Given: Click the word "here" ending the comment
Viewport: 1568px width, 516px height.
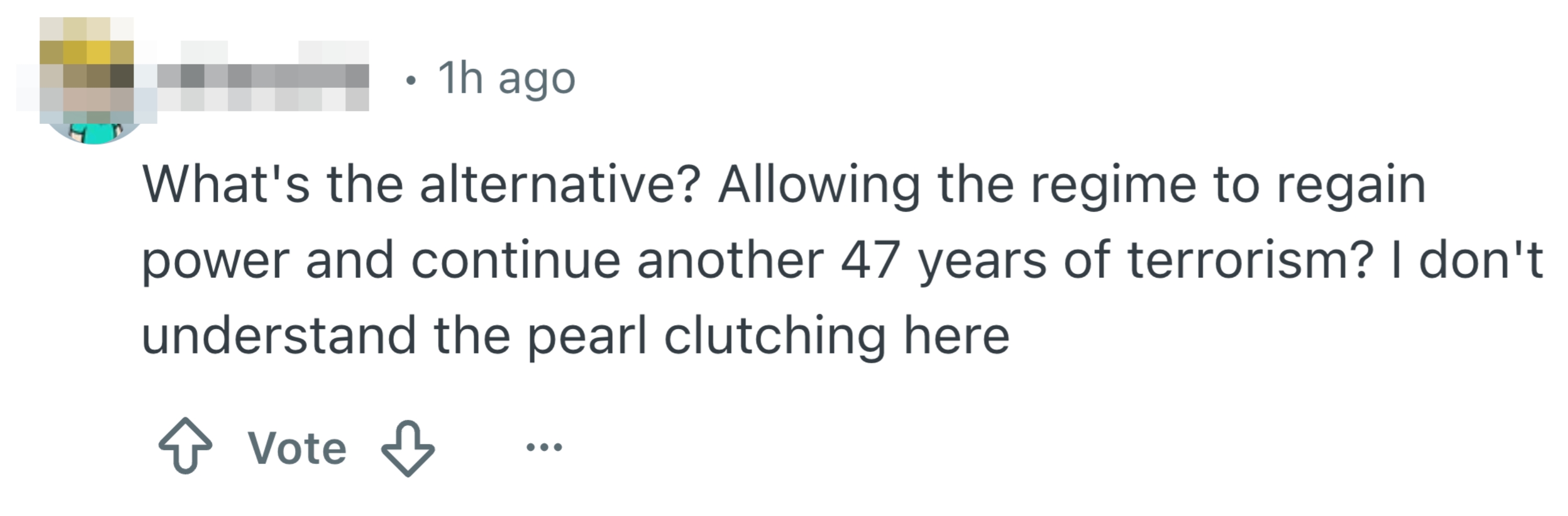Looking at the screenshot, I should [x=956, y=336].
